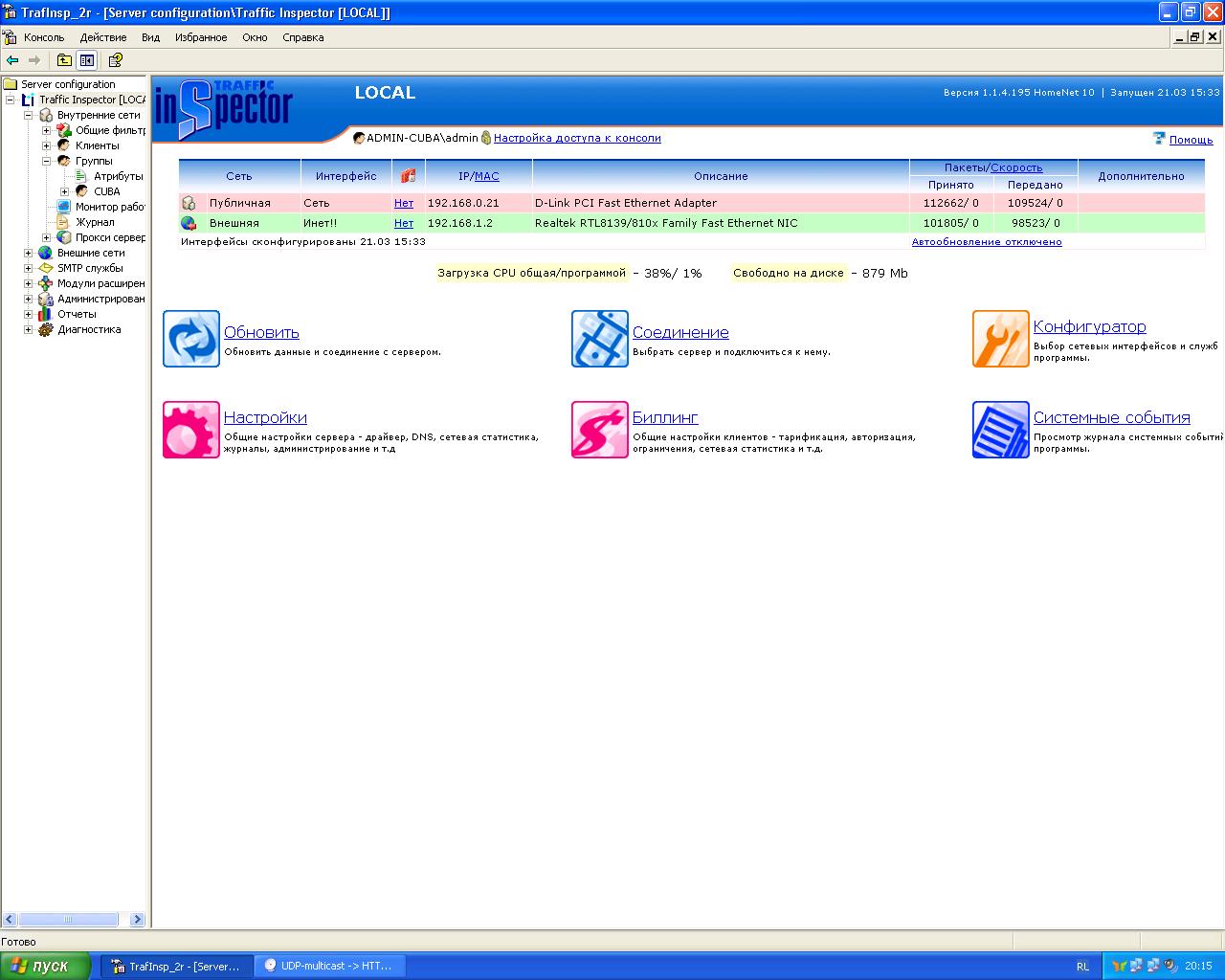Click the Автообновление отключено link

[987, 242]
